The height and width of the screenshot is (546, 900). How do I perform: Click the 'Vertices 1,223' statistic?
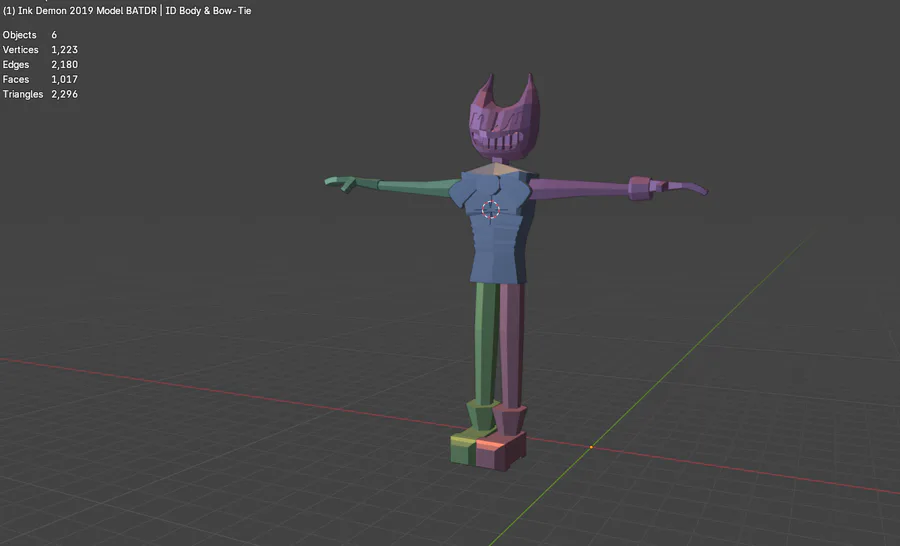pos(40,50)
